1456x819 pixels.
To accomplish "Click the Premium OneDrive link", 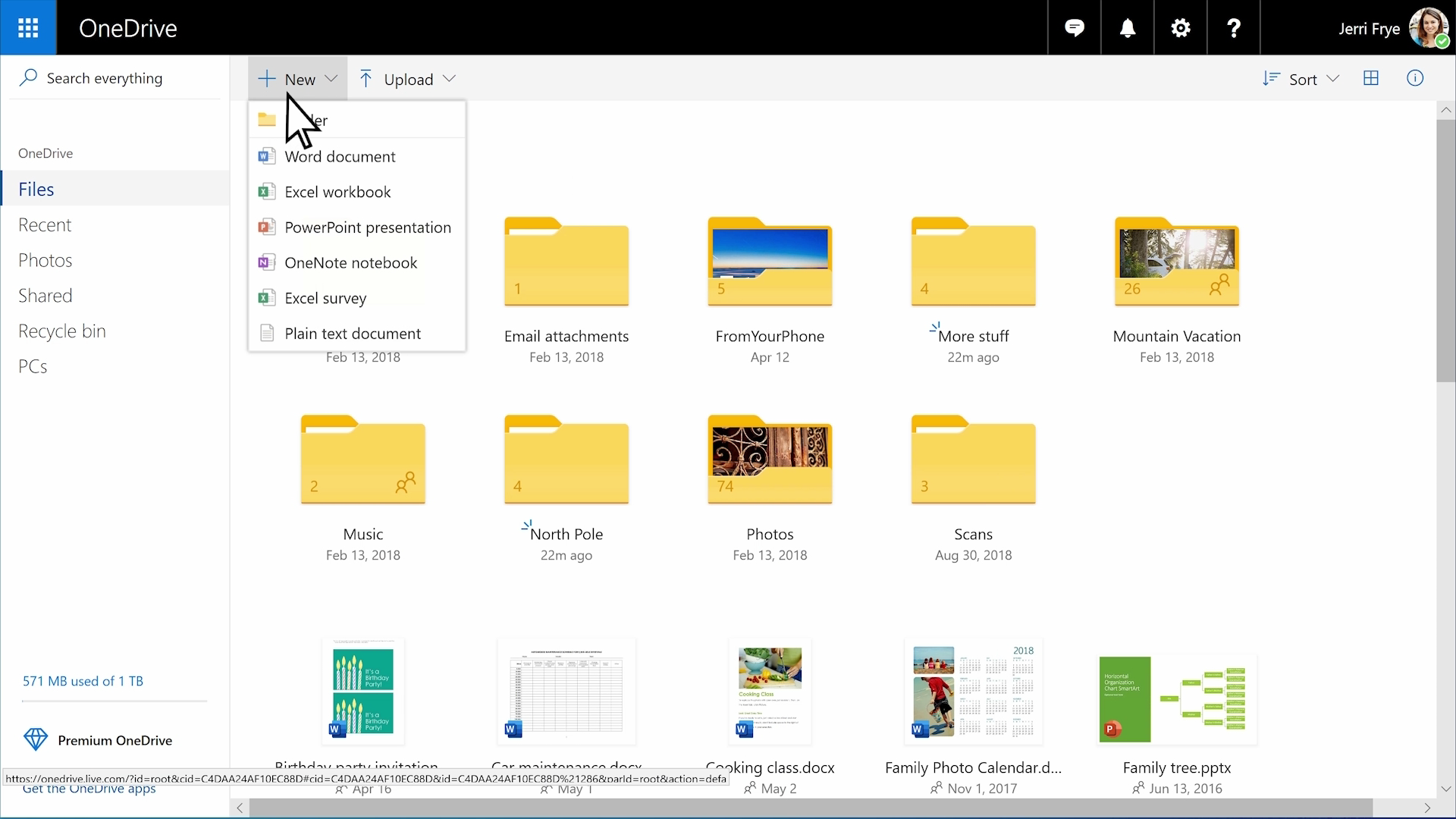I will pyautogui.click(x=115, y=740).
